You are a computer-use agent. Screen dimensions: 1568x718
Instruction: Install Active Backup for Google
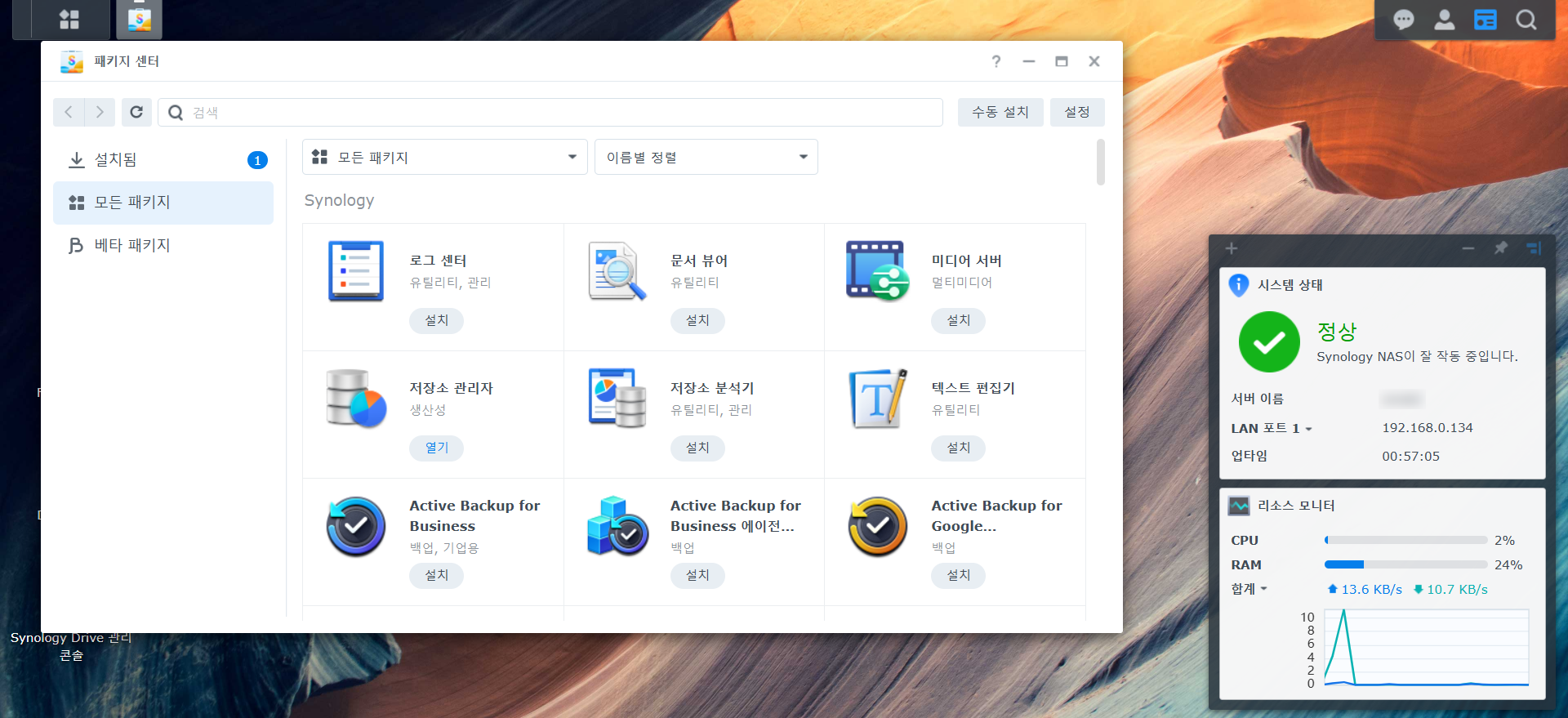click(x=958, y=575)
